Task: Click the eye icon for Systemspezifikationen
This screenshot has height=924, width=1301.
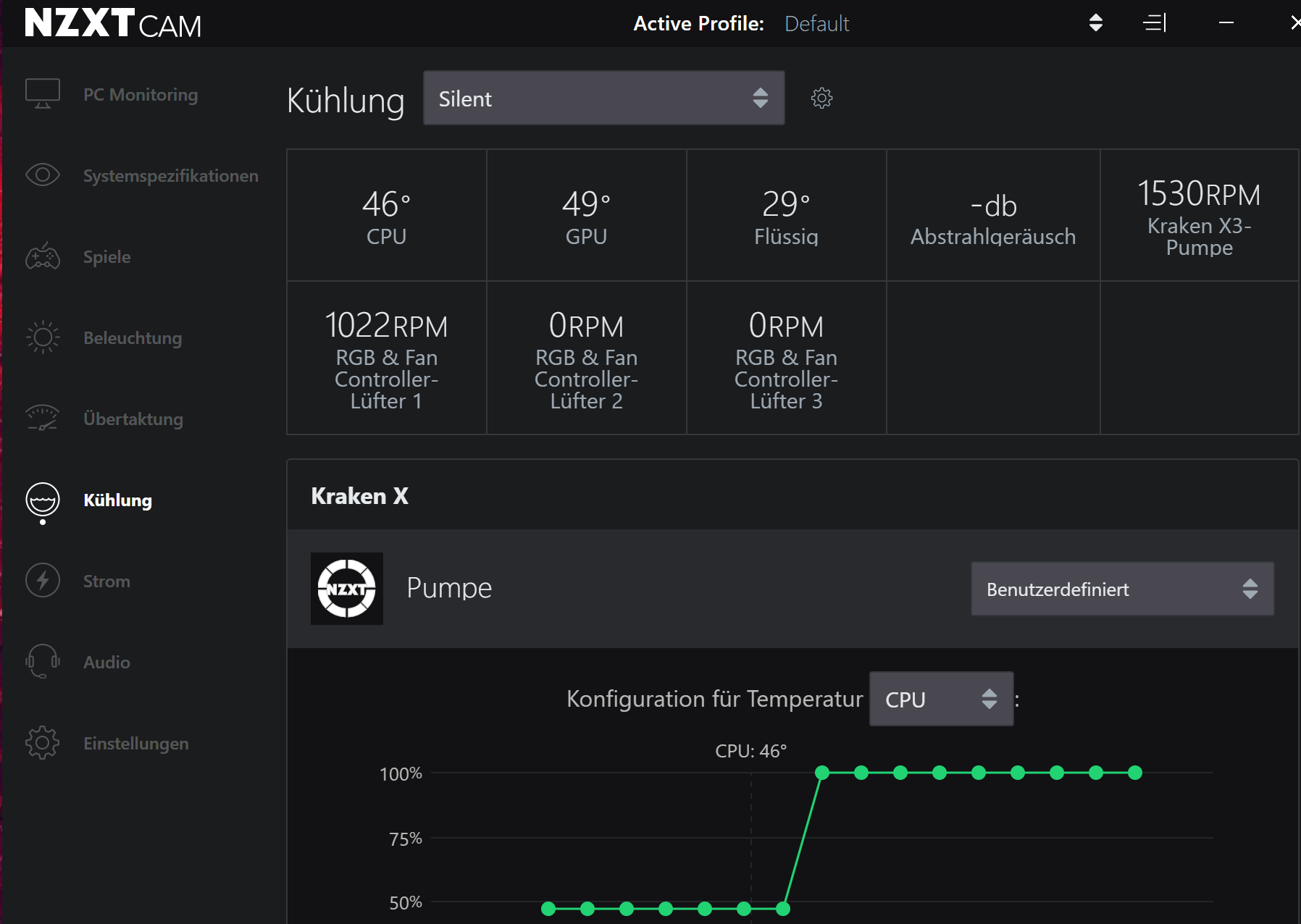Action: pos(43,175)
